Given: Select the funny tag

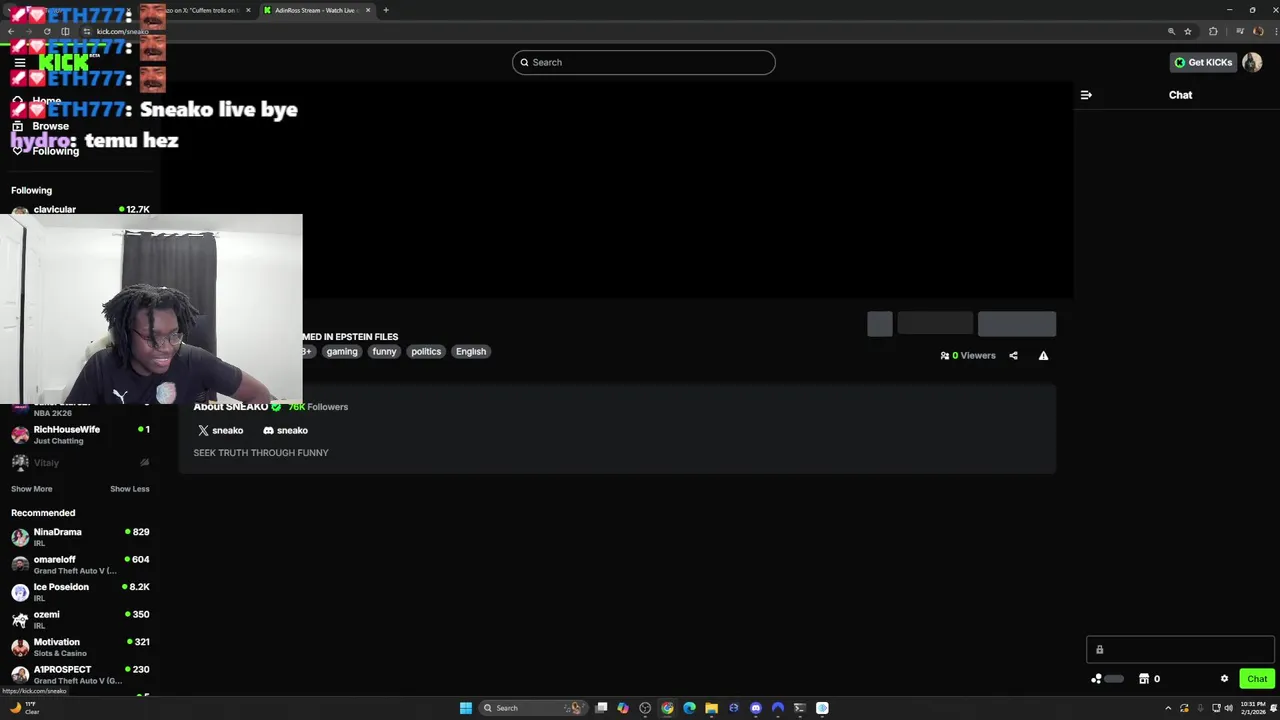Looking at the screenshot, I should pos(384,351).
